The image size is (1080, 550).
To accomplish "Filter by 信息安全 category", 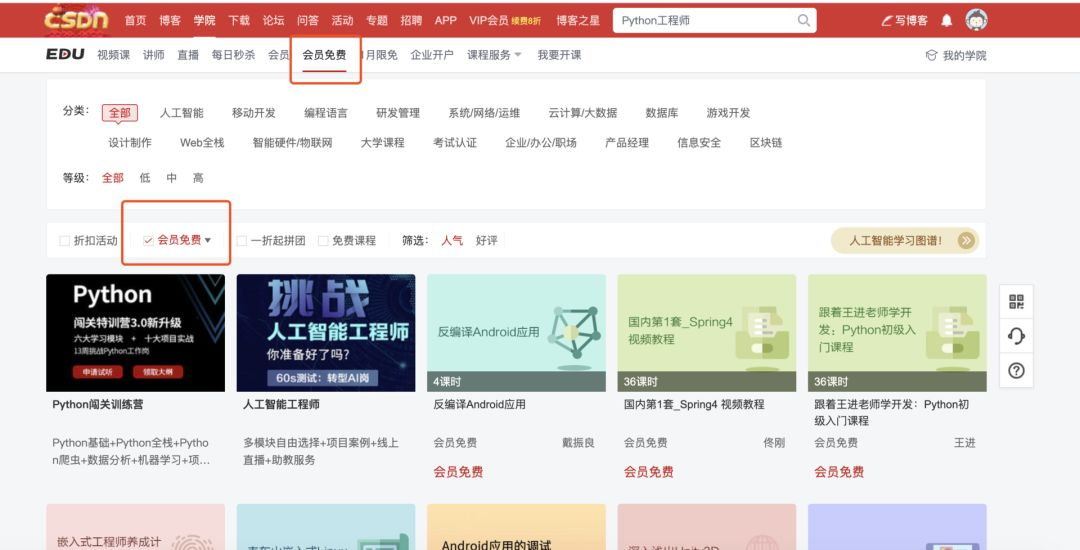I will (699, 142).
